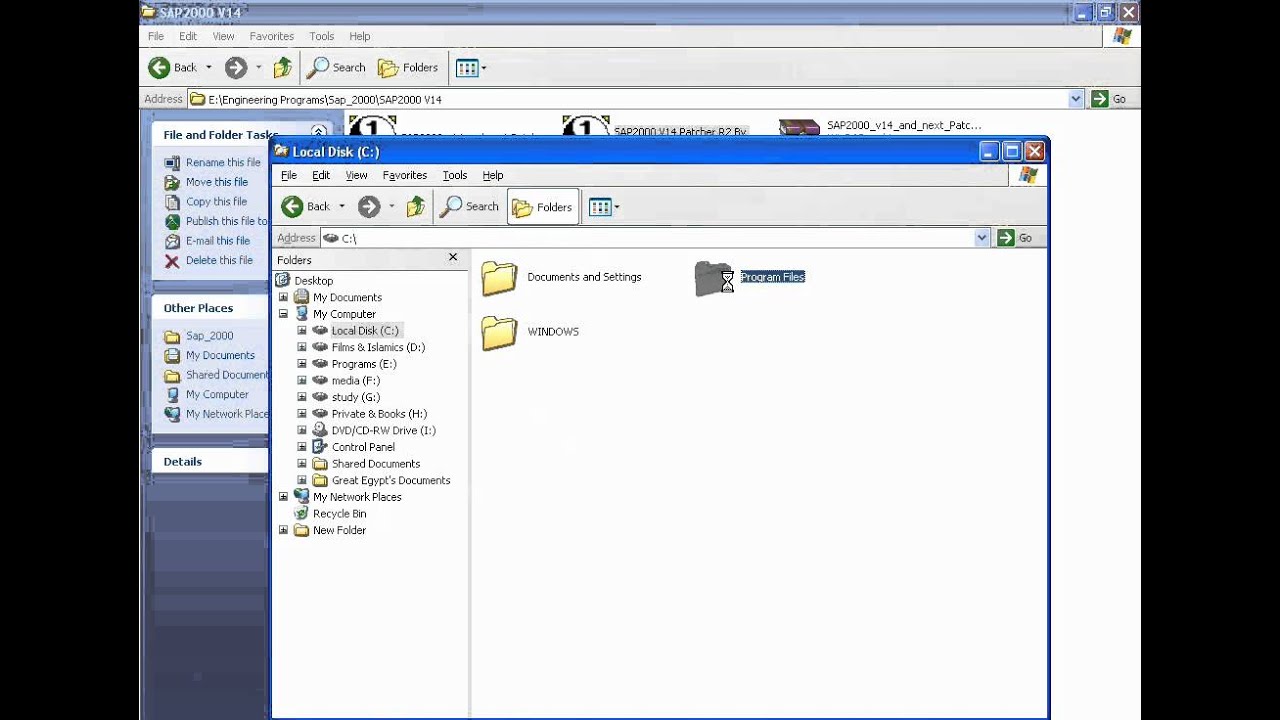Screen dimensions: 1280x720
Task: Click Copy this file in SAP2000 window
Action: pyautogui.click(x=216, y=201)
